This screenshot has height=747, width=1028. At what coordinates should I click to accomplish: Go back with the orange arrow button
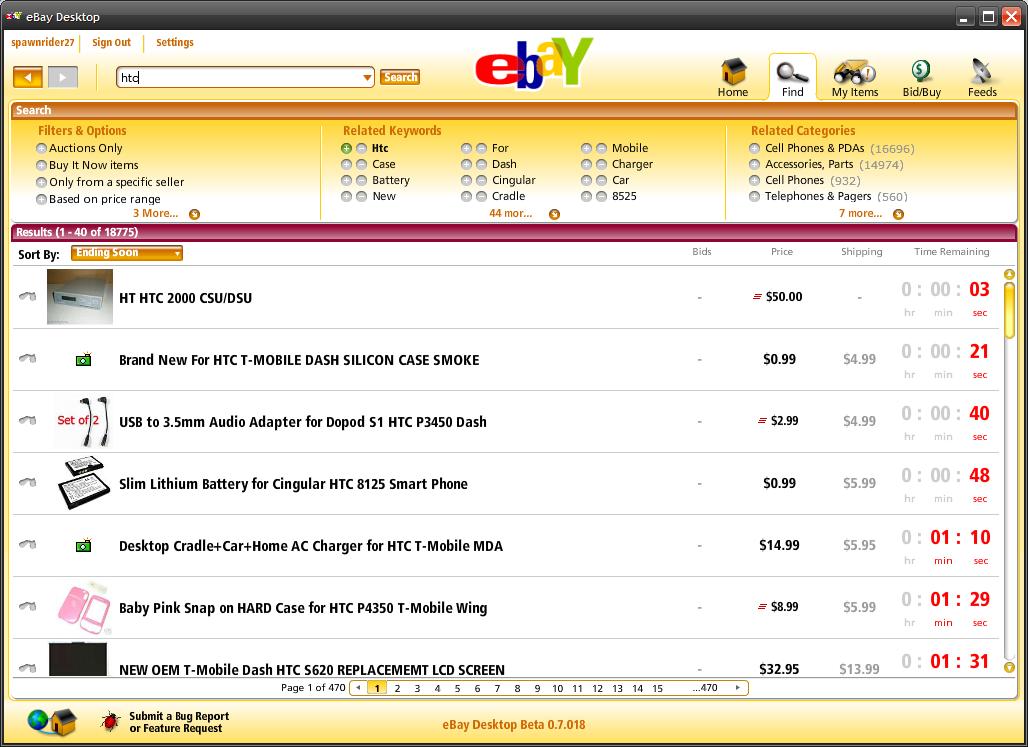pos(28,77)
